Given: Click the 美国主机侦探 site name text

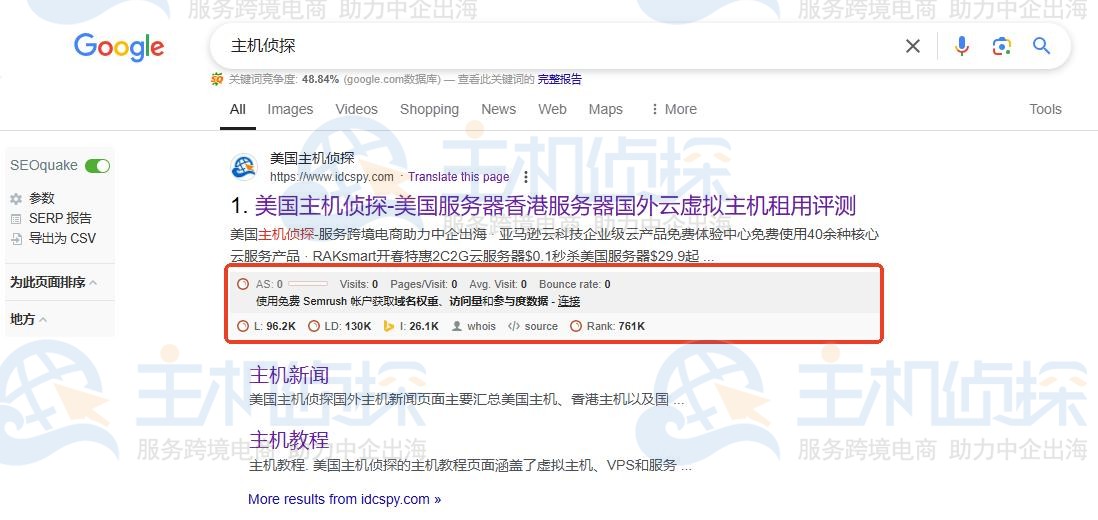Looking at the screenshot, I should pyautogui.click(x=312, y=158).
